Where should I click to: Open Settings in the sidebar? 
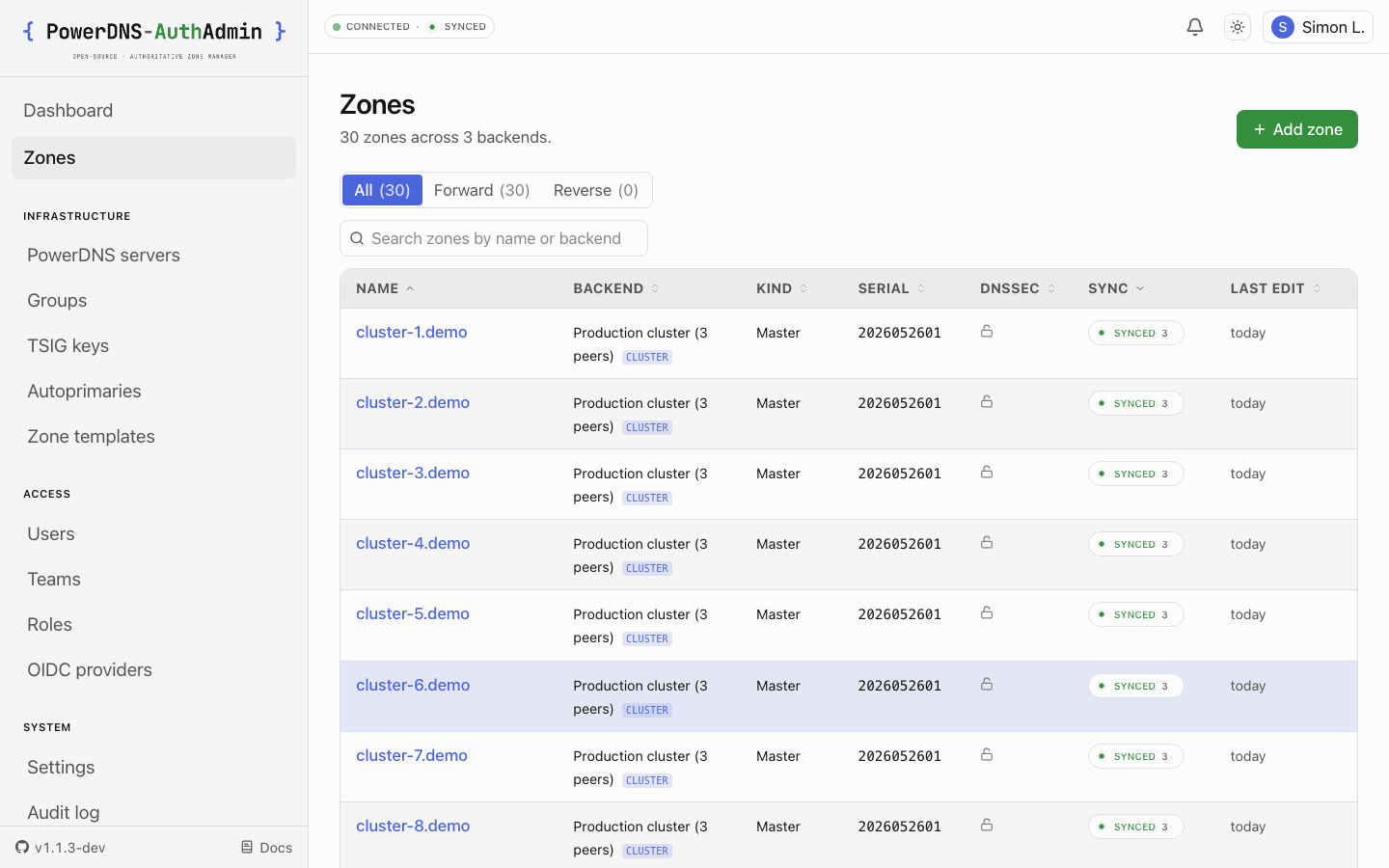[x=154, y=768]
